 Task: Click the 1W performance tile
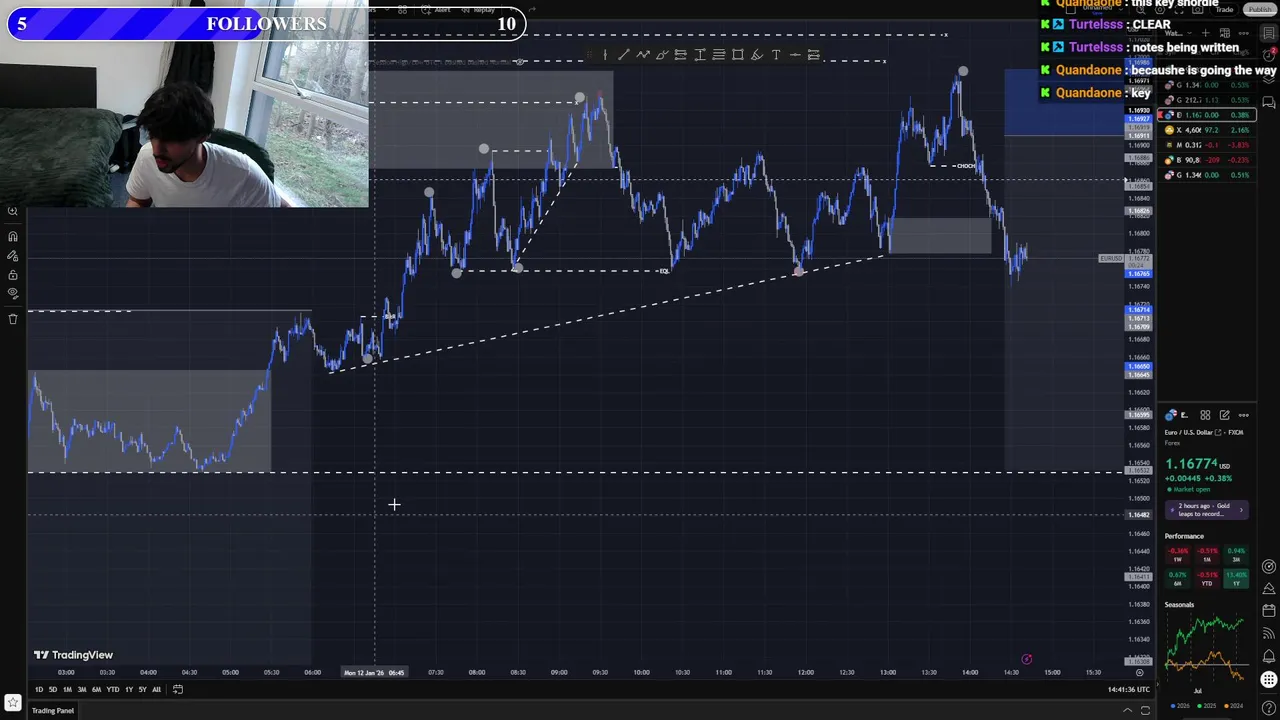coord(1179,555)
